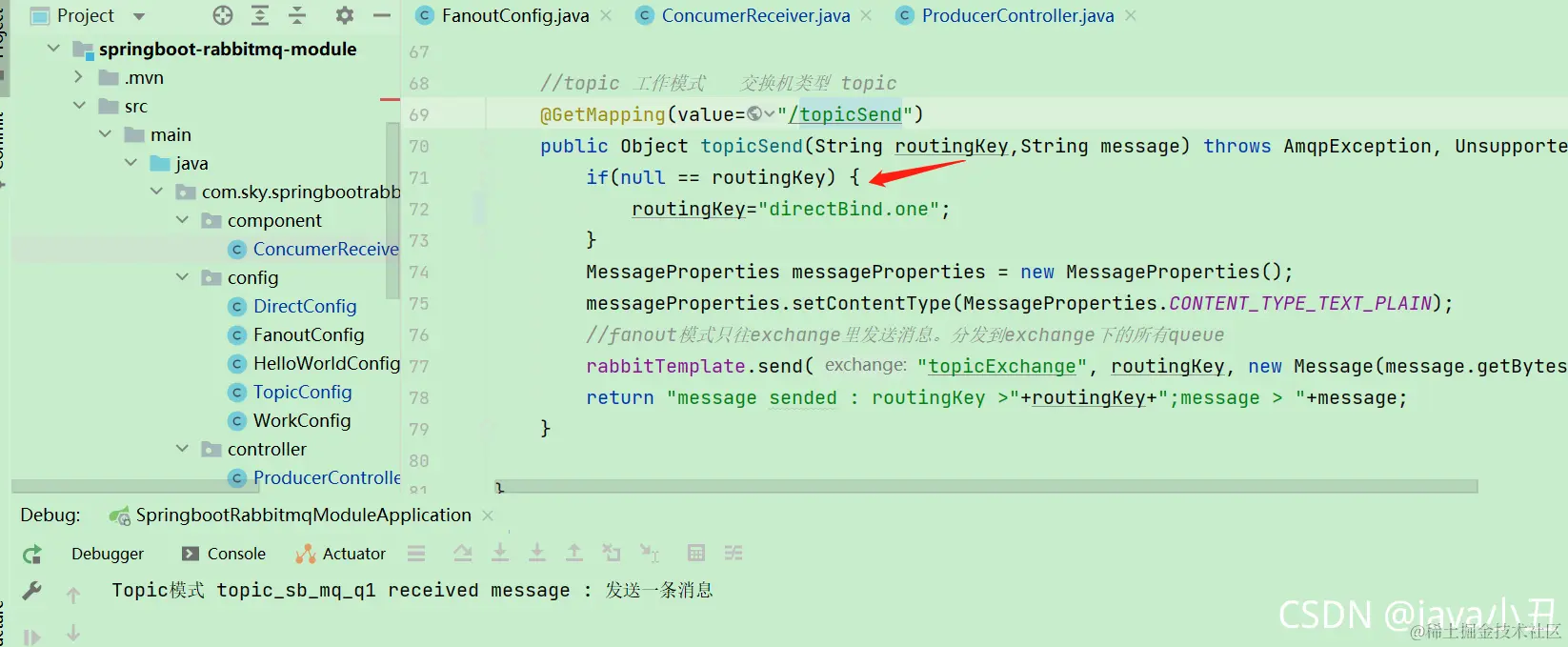Click CONTENT_TYPE_TEXT_PLAIN constant in code
Screen dimensions: 1568x647
coord(1300,303)
